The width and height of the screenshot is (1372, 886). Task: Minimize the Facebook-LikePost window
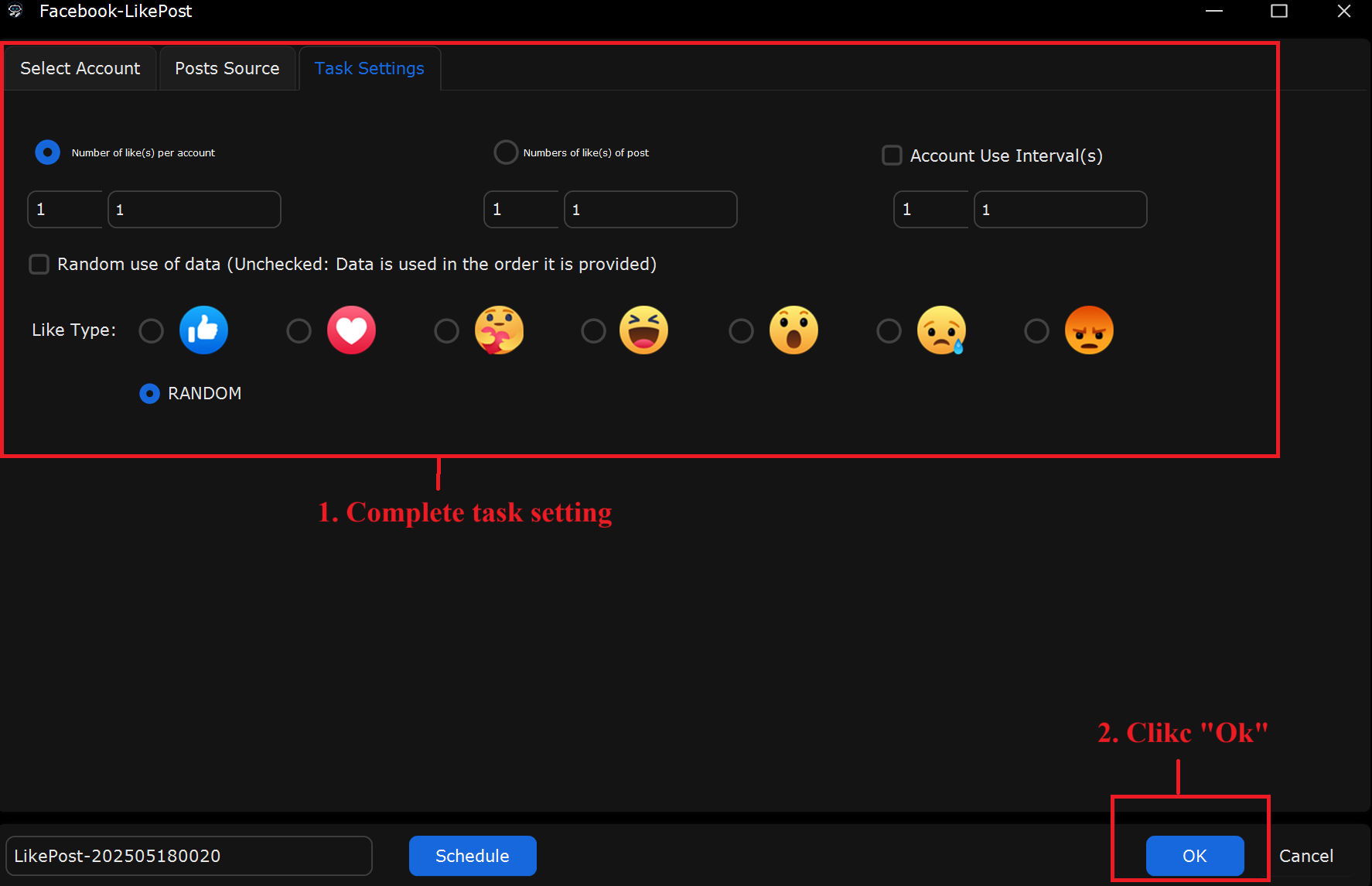click(1214, 11)
